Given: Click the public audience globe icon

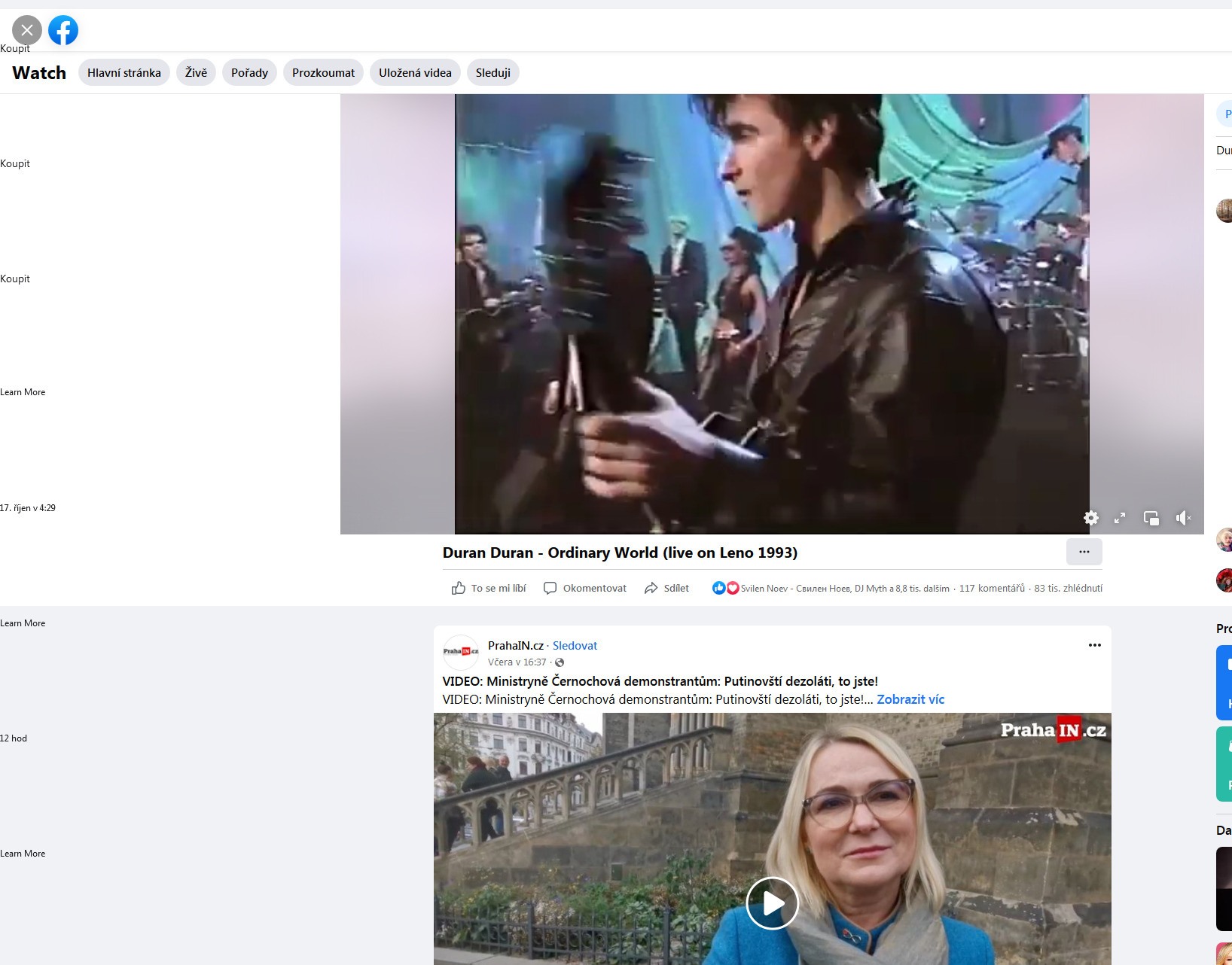Looking at the screenshot, I should coord(560,662).
